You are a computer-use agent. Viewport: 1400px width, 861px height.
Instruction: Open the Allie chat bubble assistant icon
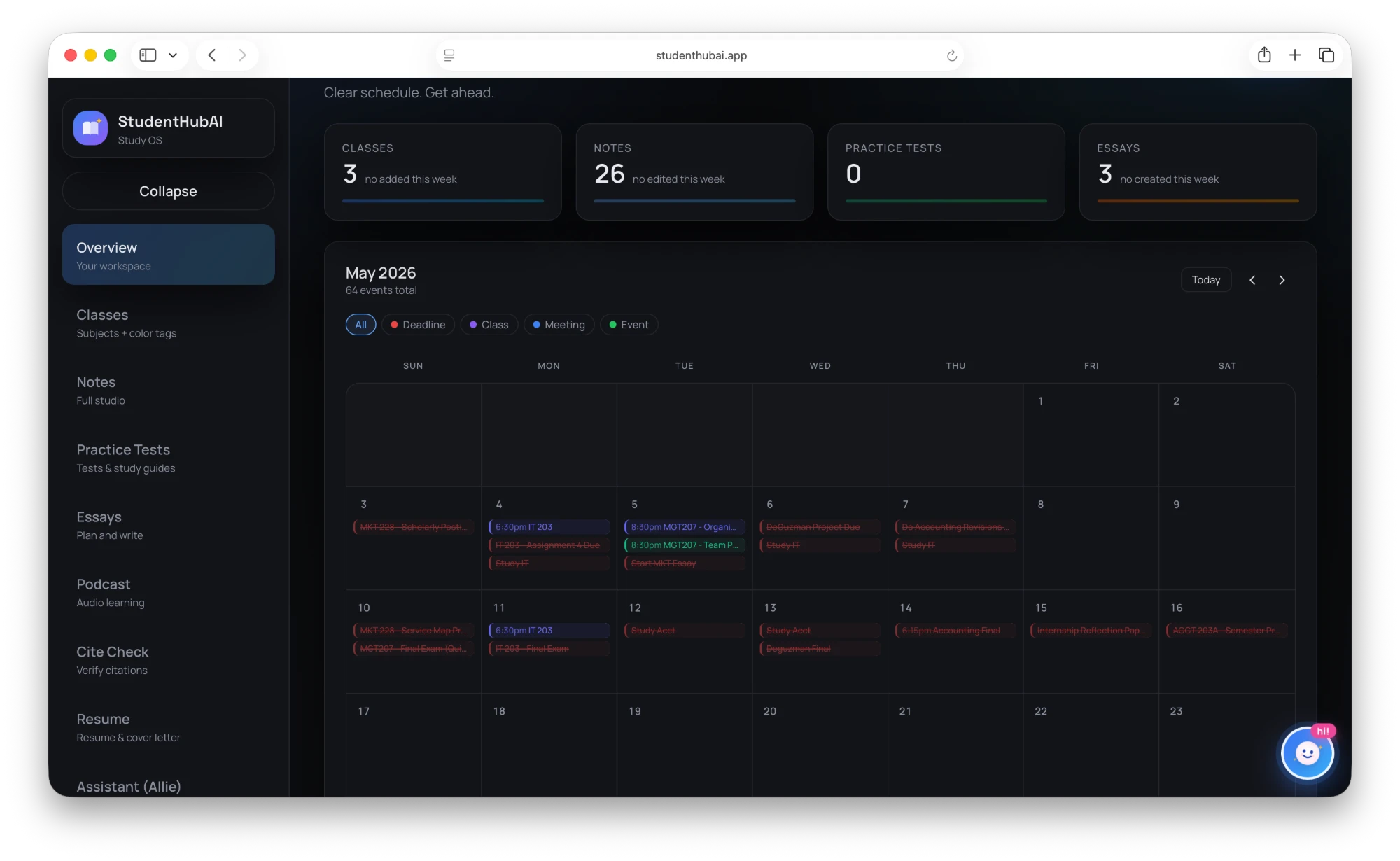pyautogui.click(x=1307, y=753)
